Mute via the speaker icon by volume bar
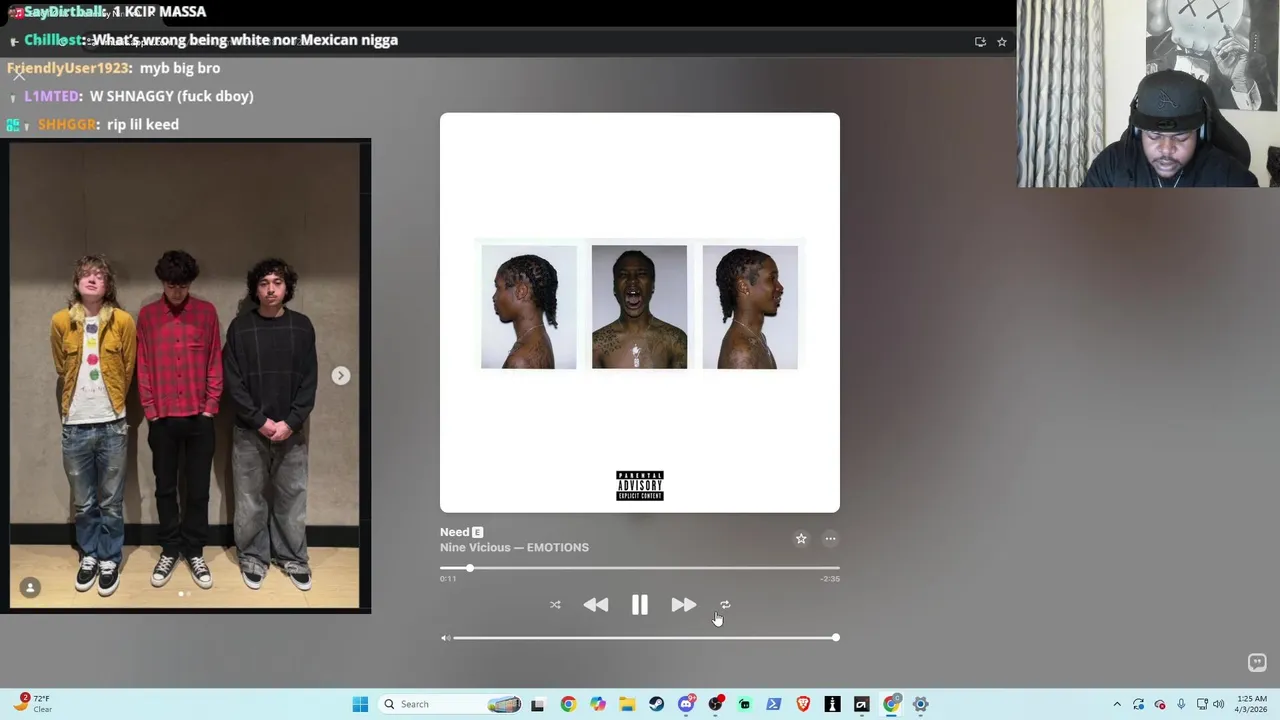 pyautogui.click(x=445, y=638)
